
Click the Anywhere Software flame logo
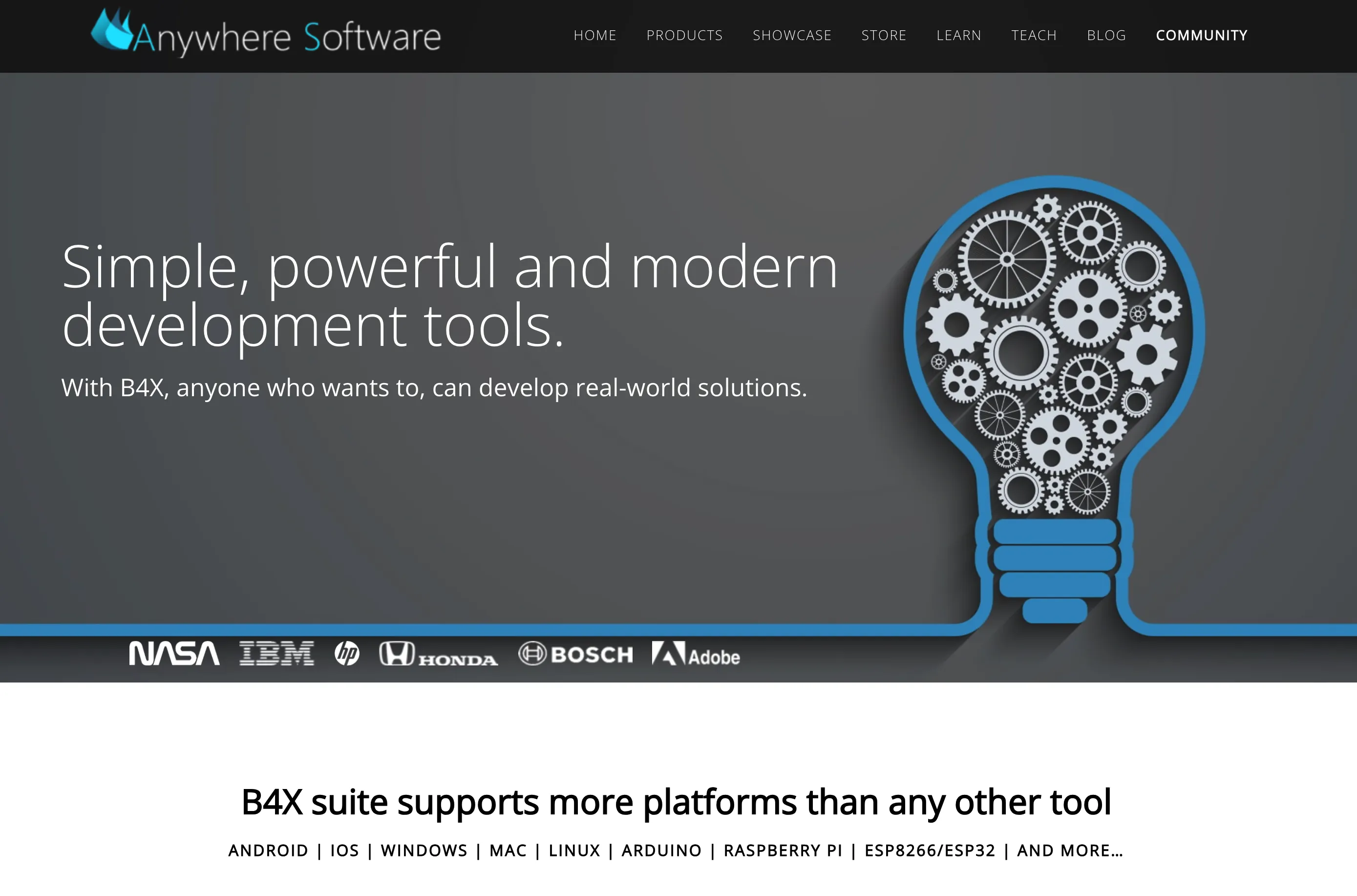(x=111, y=30)
